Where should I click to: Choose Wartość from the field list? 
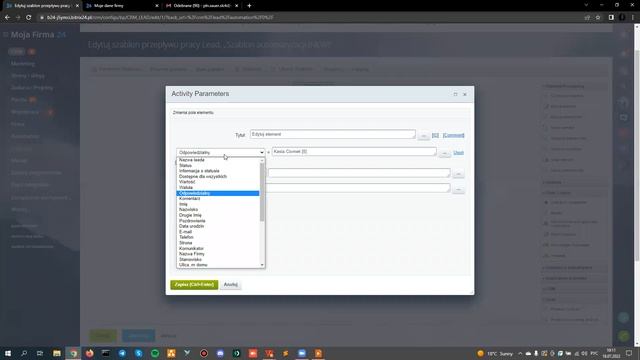coord(218,182)
